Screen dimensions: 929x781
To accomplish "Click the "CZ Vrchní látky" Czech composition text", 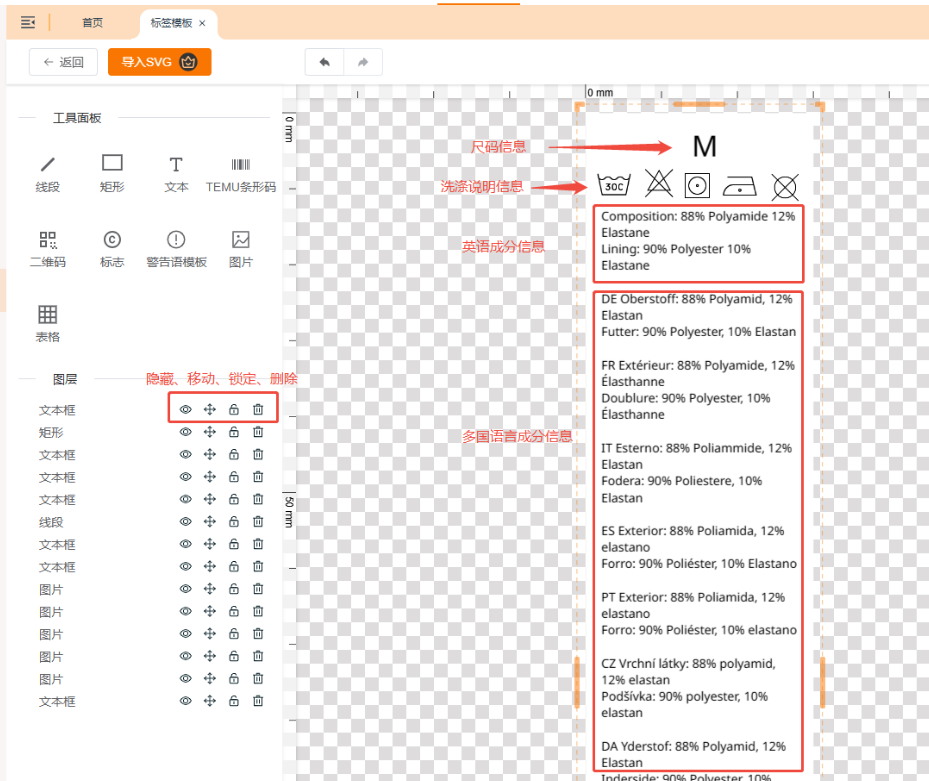I will (688, 688).
